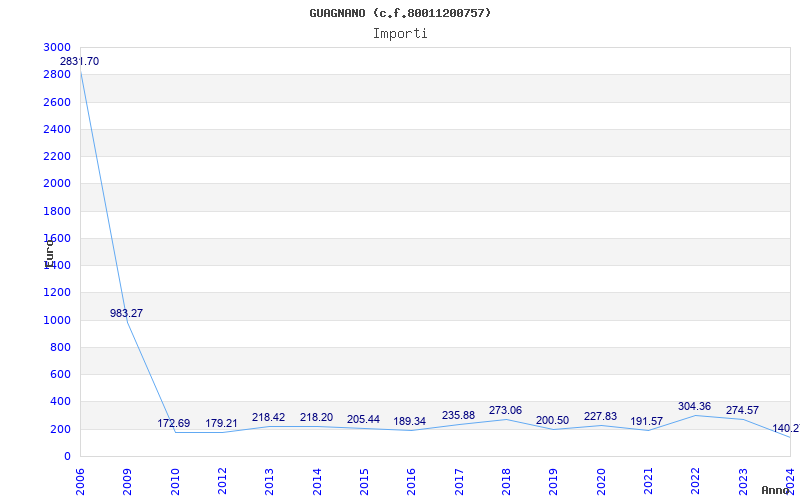Click the x-axis year 2017
Image resolution: width=800 pixels, height=500 pixels.
[x=459, y=481]
